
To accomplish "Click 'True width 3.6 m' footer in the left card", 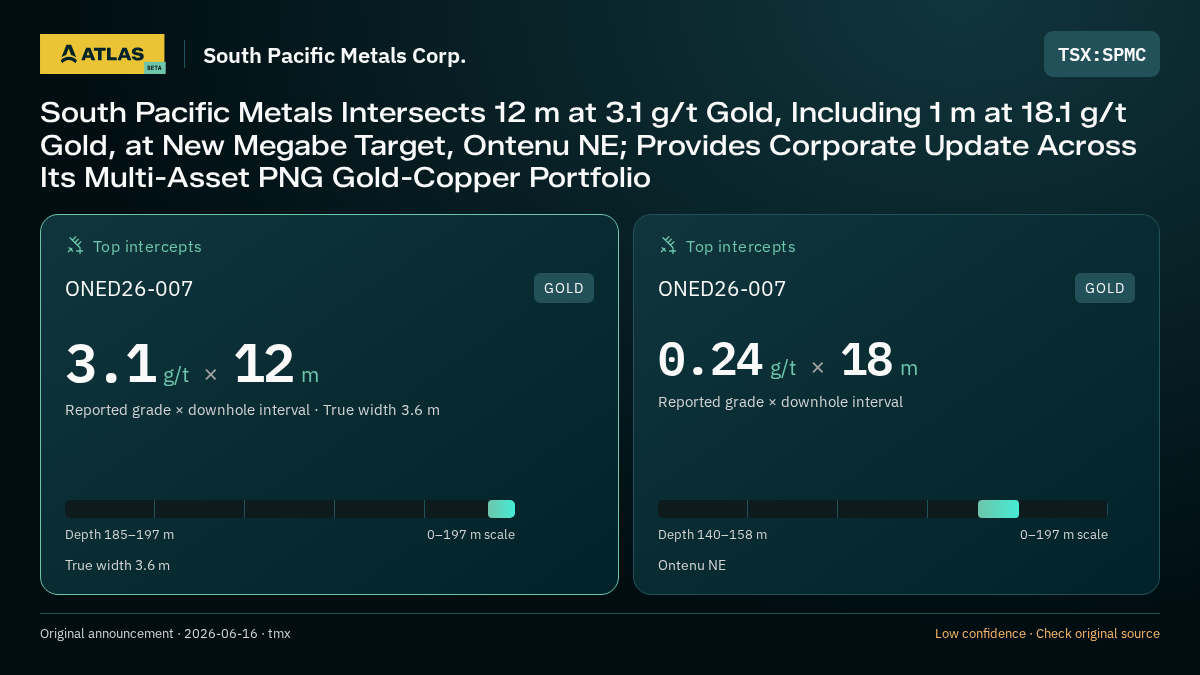I will pyautogui.click(x=117, y=565).
